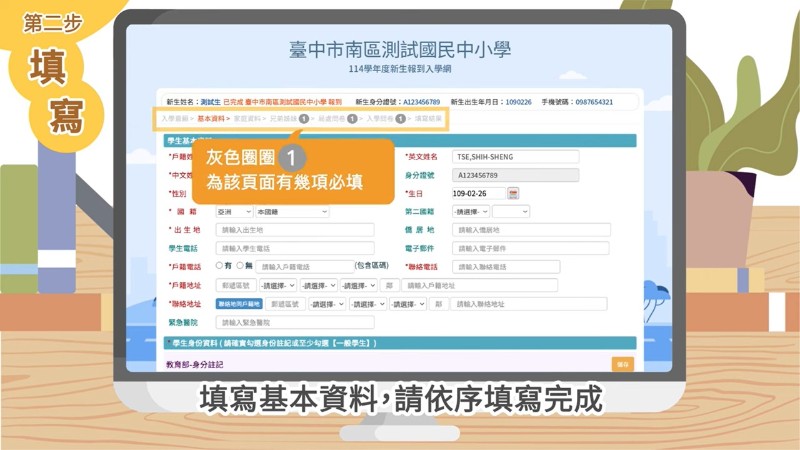Click the 聯絡電話 input field

pyautogui.click(x=506, y=267)
